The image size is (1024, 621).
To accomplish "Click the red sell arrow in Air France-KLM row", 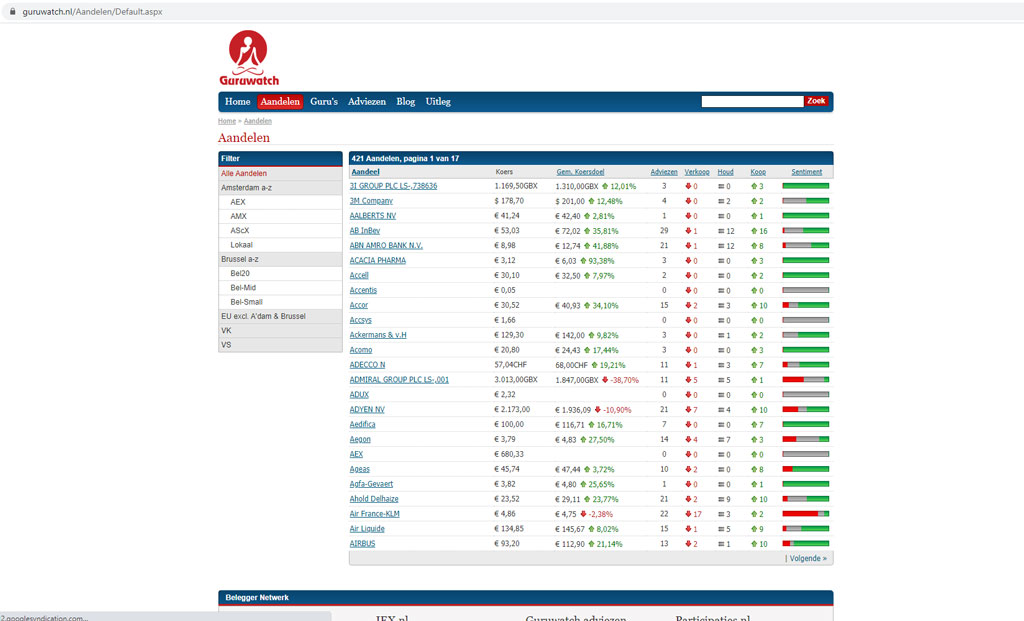I will [x=688, y=514].
